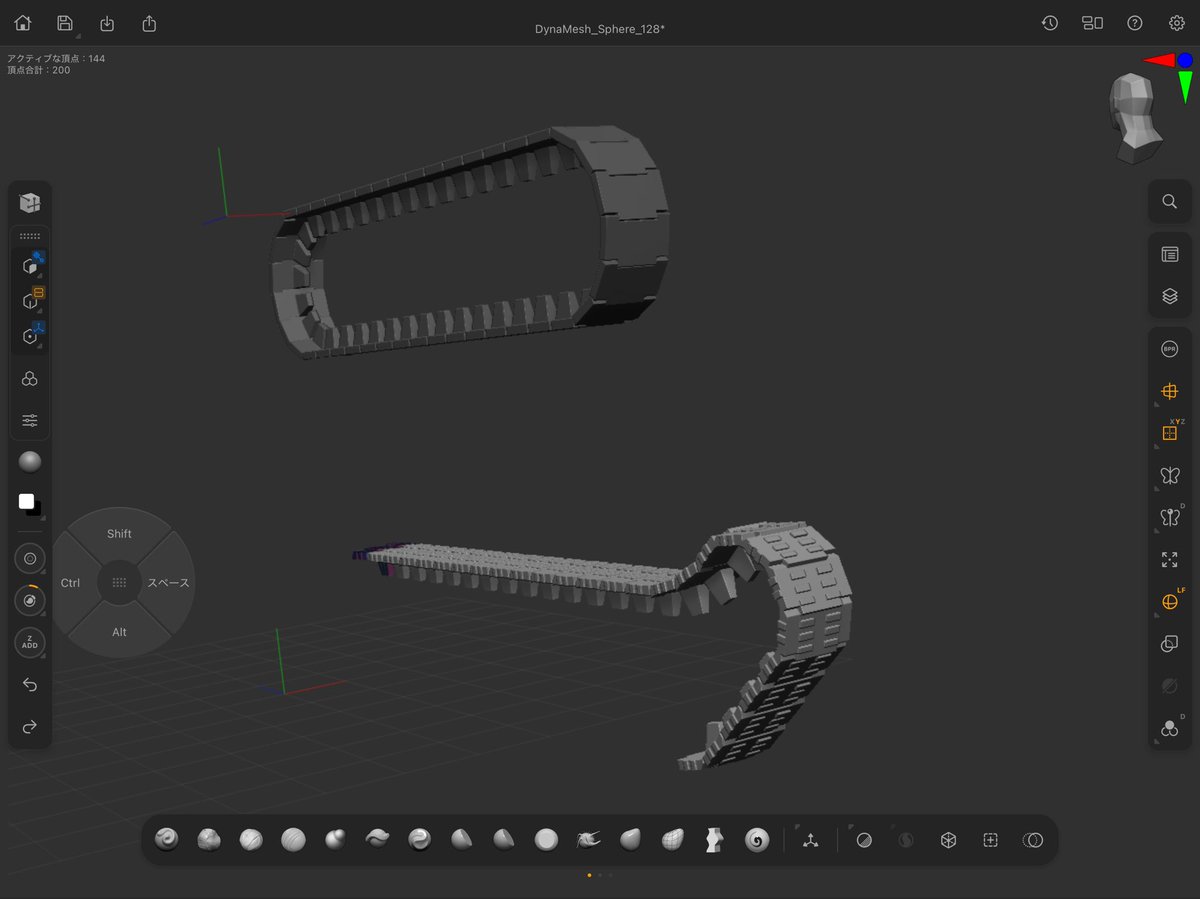Image resolution: width=1200 pixels, height=899 pixels.
Task: Toggle butterfly symmetry icon
Action: (x=1169, y=475)
